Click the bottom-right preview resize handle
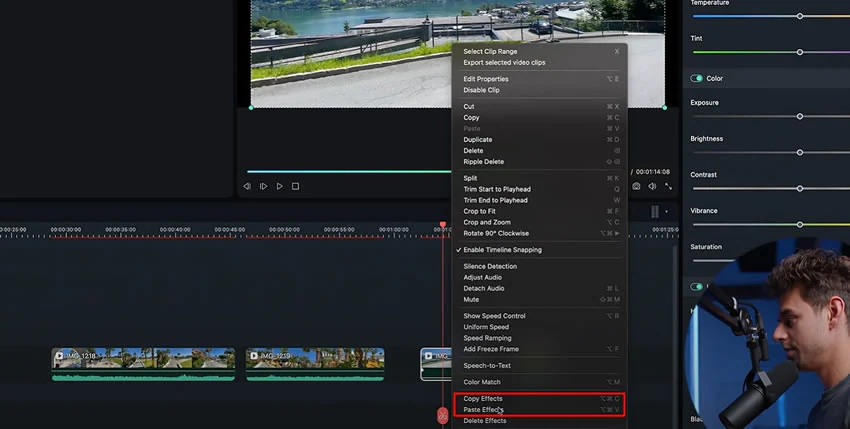The height and width of the screenshot is (429, 850). click(x=665, y=108)
